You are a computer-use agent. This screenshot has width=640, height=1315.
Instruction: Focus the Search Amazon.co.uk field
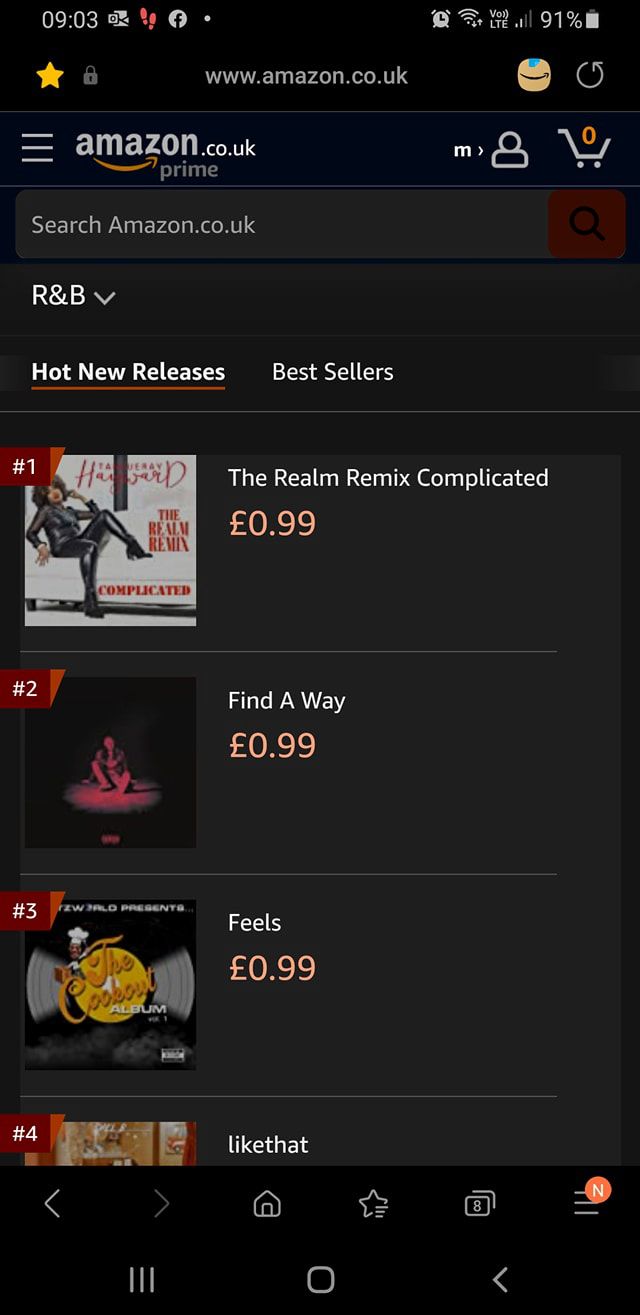tap(282, 225)
